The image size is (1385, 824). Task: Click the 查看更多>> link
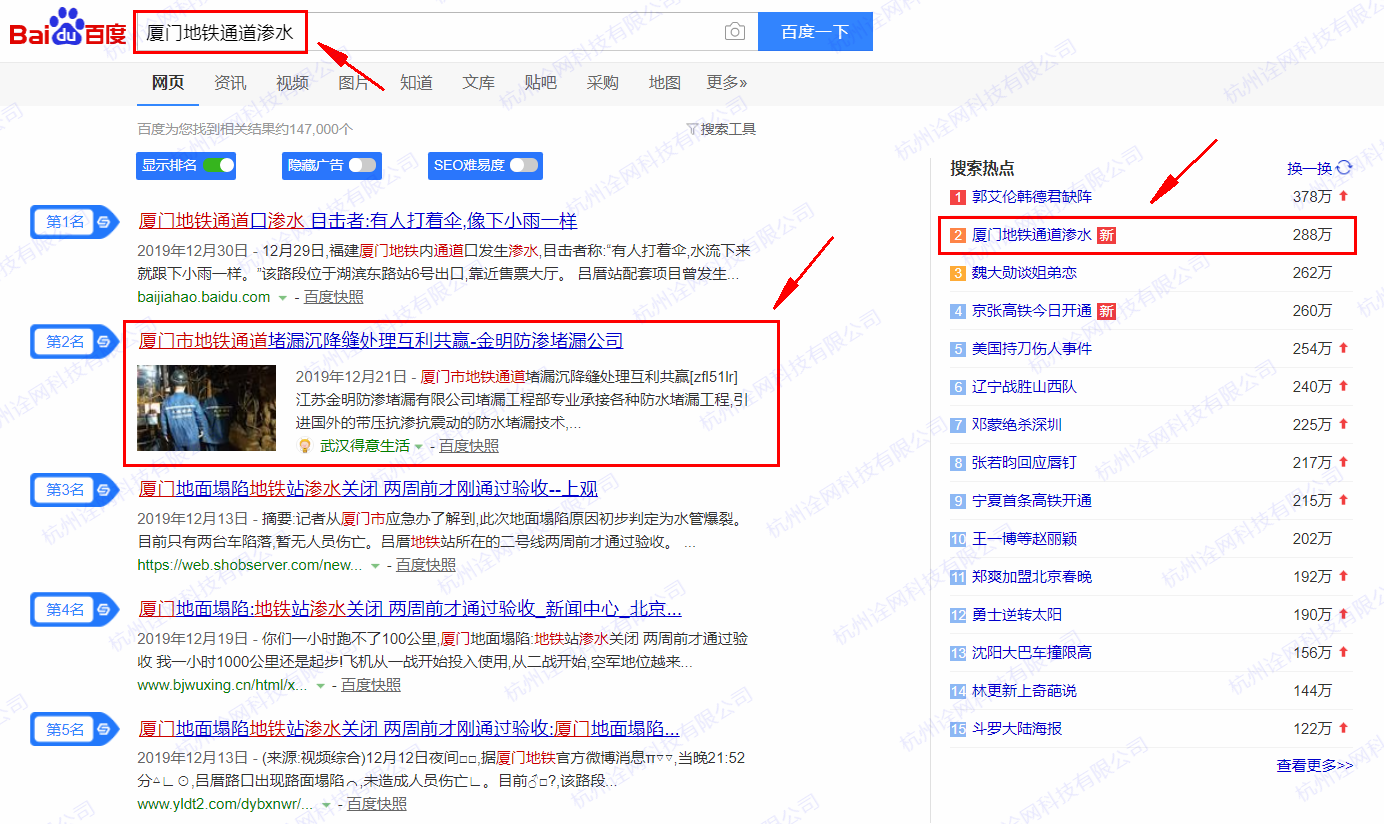pos(1315,766)
